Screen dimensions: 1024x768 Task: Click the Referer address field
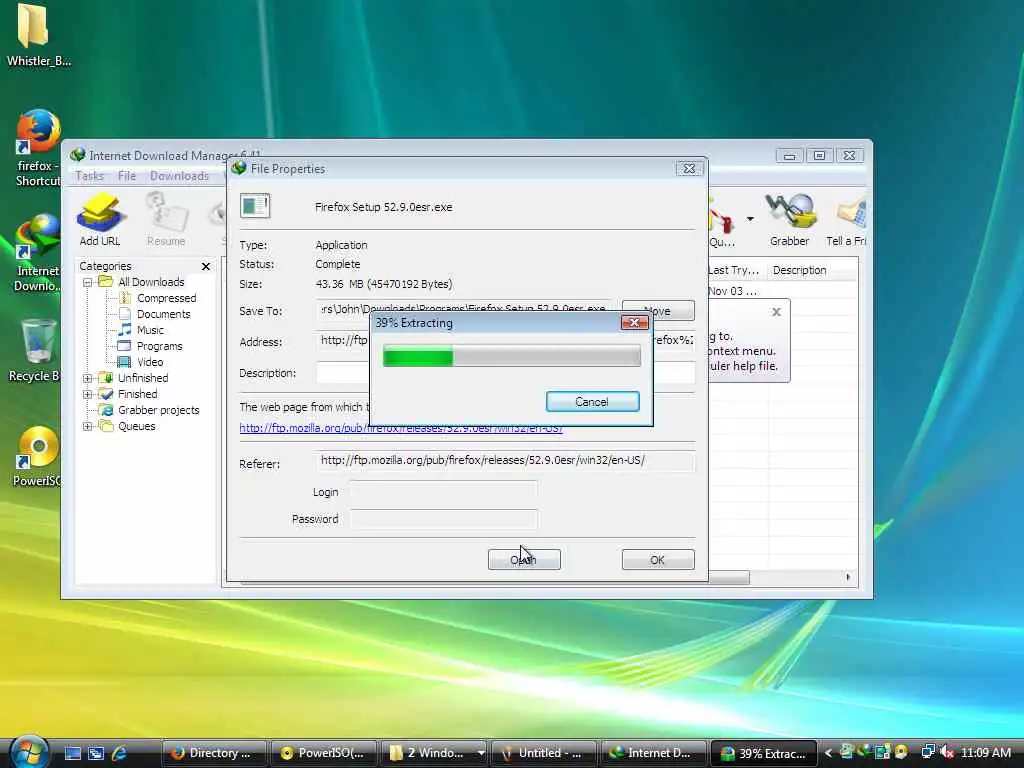505,461
